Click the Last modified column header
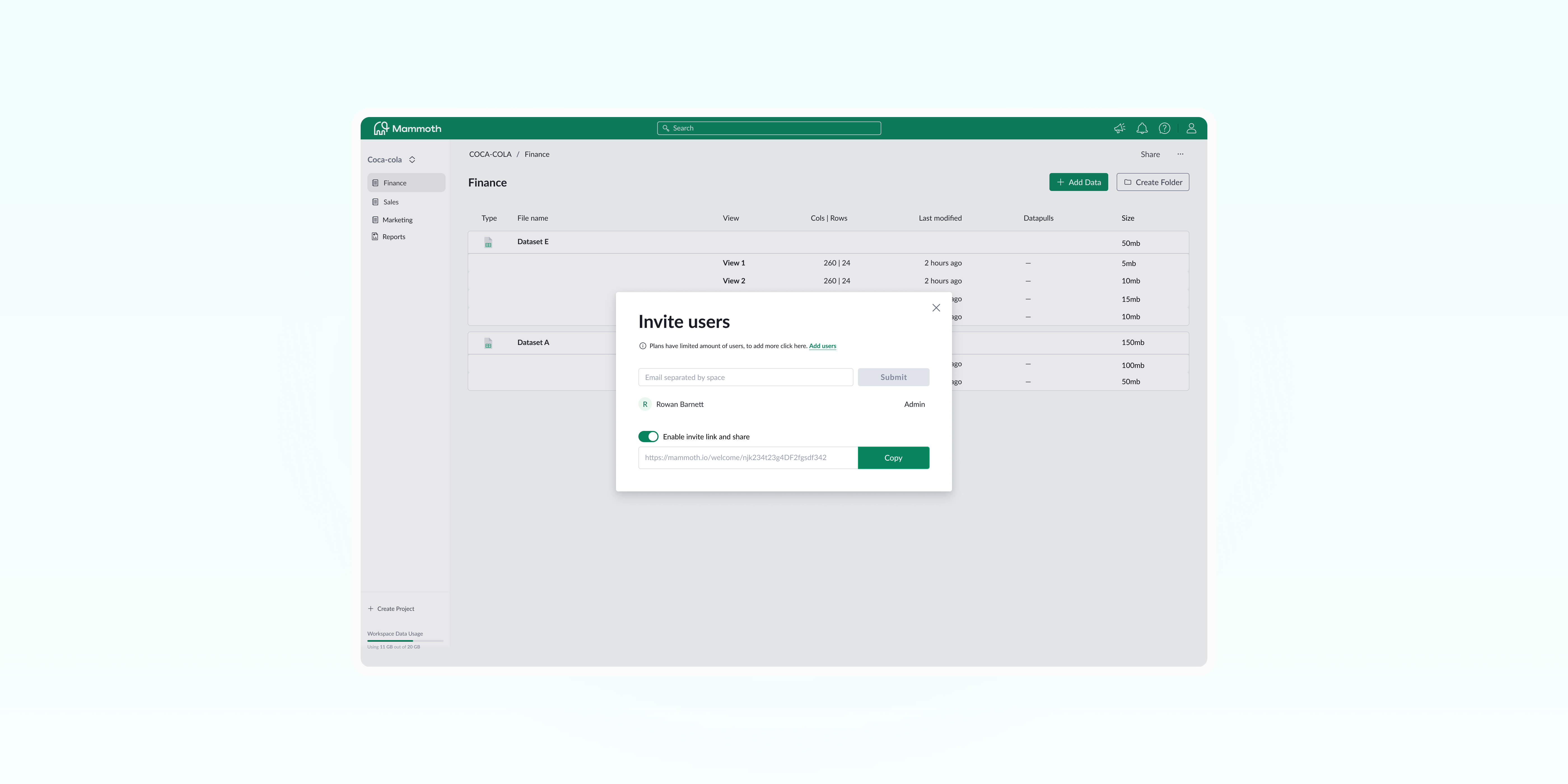 click(940, 218)
